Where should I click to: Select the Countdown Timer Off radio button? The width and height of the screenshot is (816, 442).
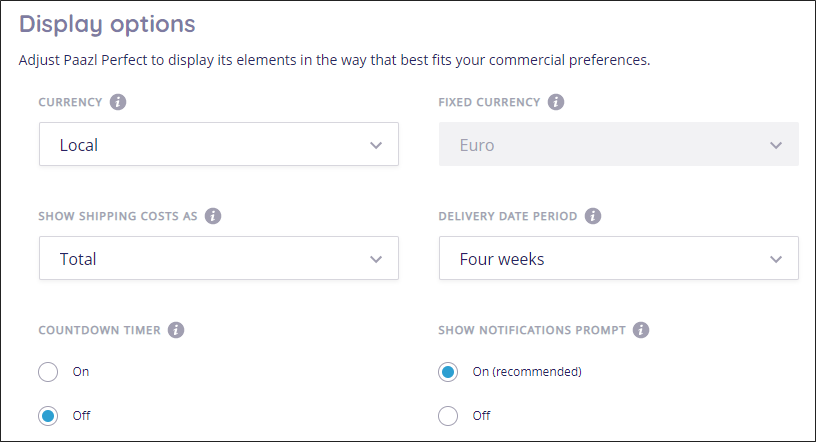click(x=48, y=416)
